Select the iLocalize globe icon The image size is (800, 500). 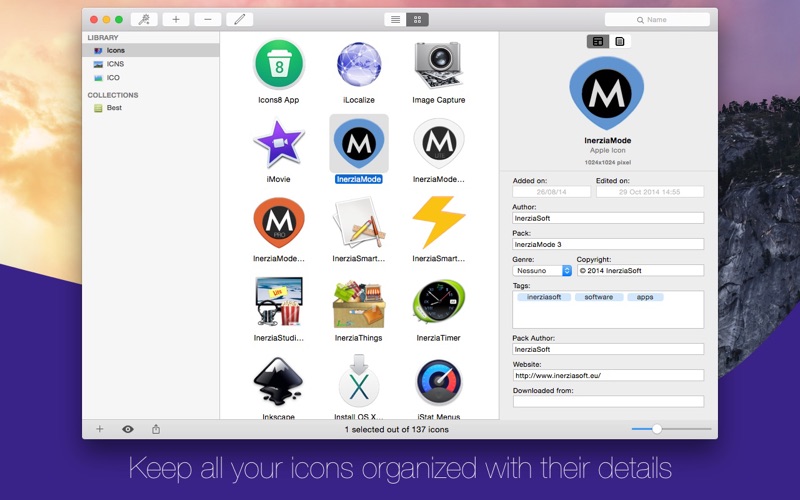[x=359, y=64]
